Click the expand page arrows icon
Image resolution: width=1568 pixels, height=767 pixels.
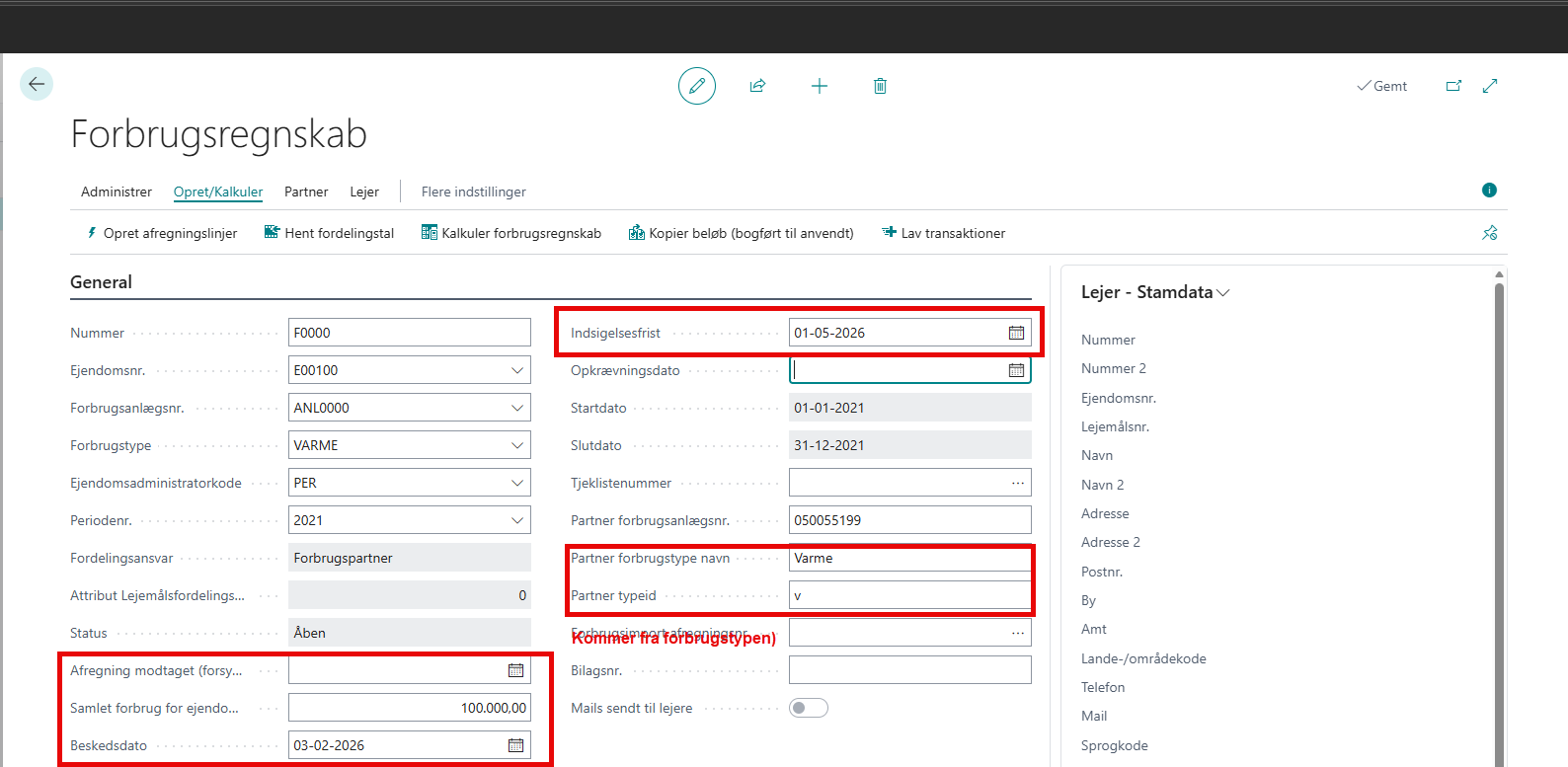click(x=1490, y=86)
